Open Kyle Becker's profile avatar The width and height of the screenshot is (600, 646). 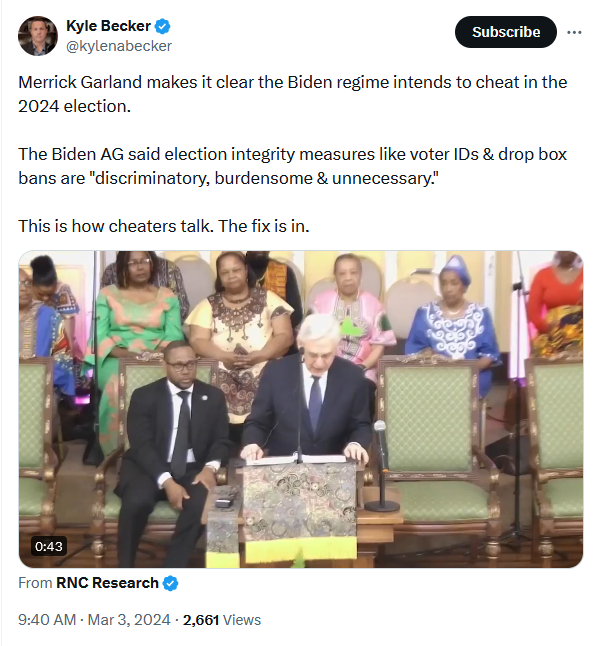[x=38, y=36]
